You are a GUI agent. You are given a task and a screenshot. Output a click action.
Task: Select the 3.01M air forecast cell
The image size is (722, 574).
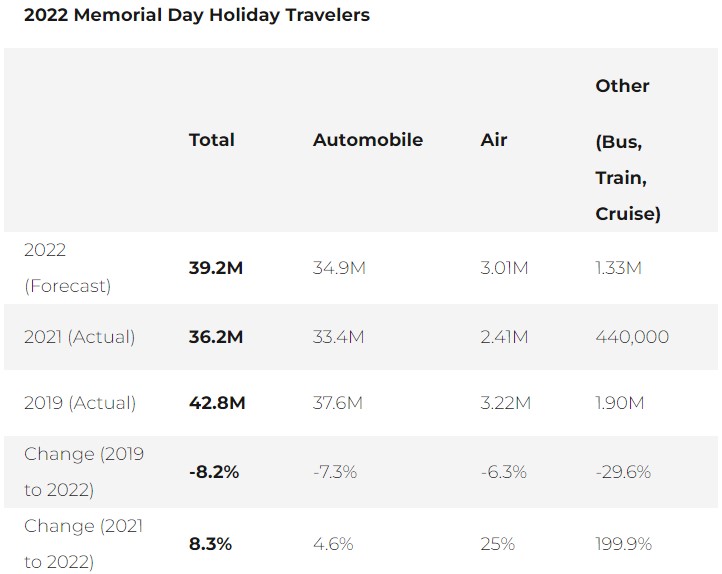[x=505, y=268]
